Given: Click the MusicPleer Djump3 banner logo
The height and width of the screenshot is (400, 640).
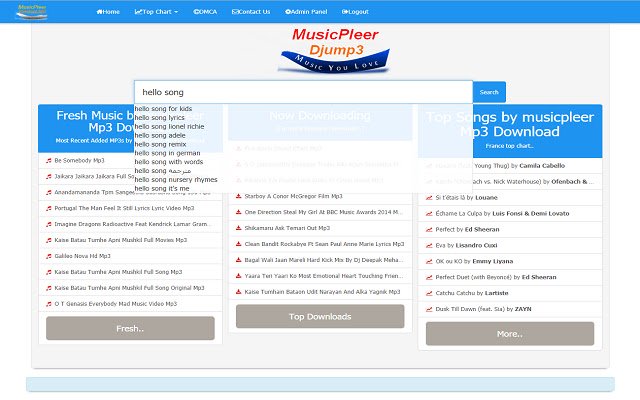Looking at the screenshot, I should pyautogui.click(x=335, y=50).
